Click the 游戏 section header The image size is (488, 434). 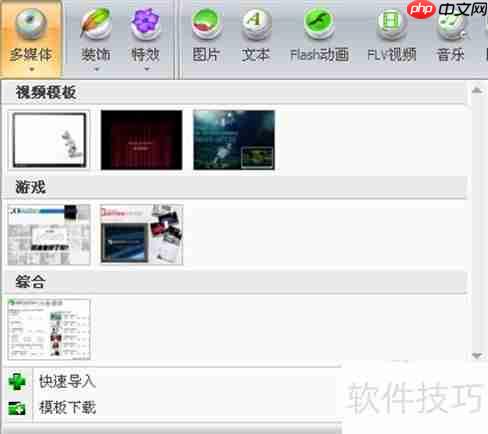pyautogui.click(x=235, y=187)
